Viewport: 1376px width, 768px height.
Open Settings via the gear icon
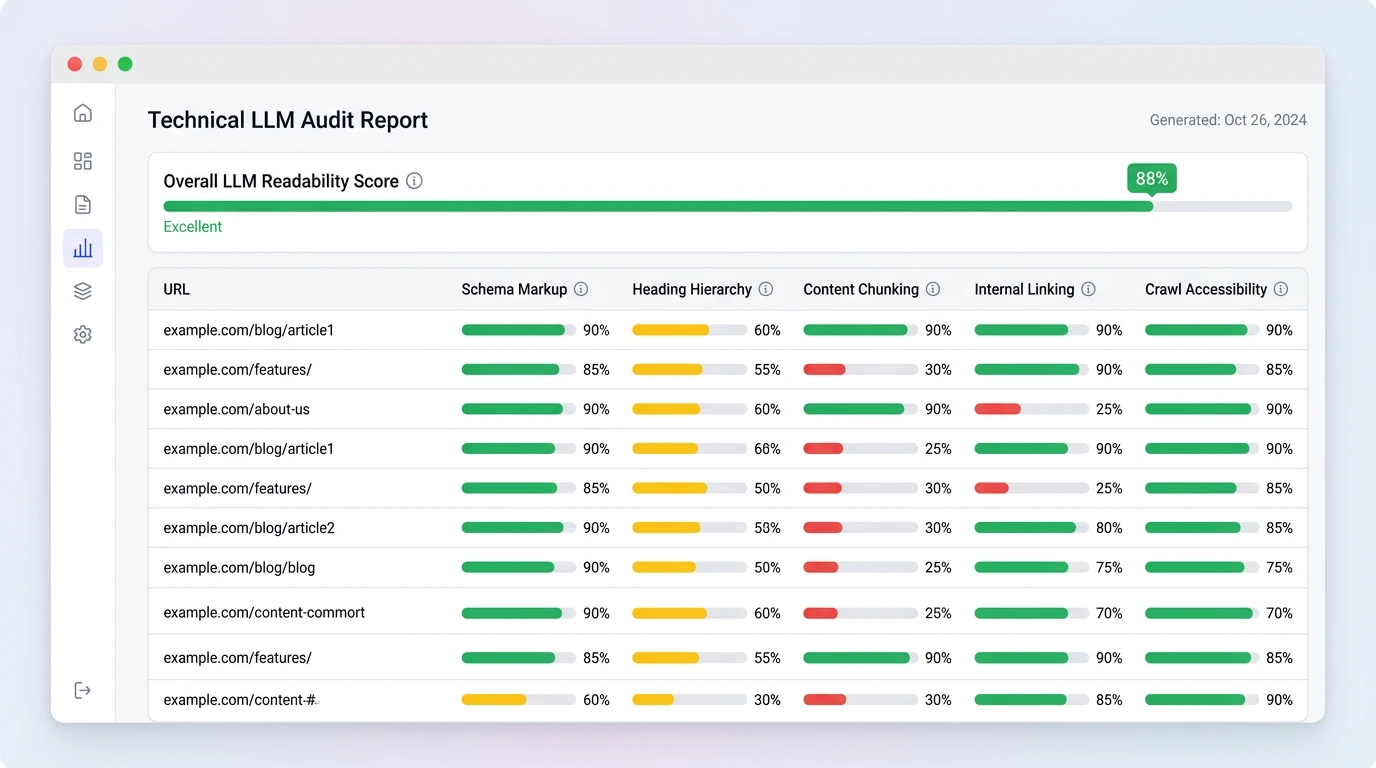(x=82, y=334)
